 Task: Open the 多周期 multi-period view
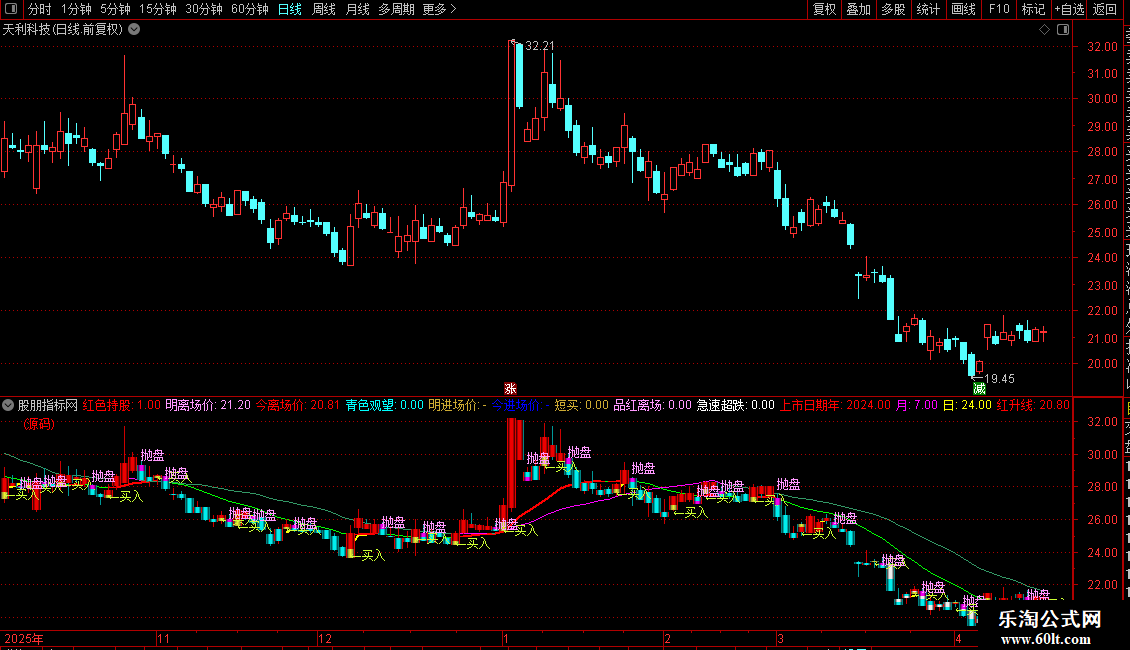click(396, 9)
